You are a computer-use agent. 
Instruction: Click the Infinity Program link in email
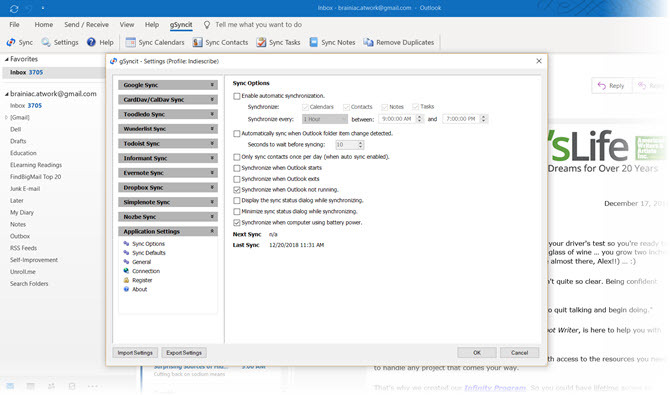[x=495, y=388]
